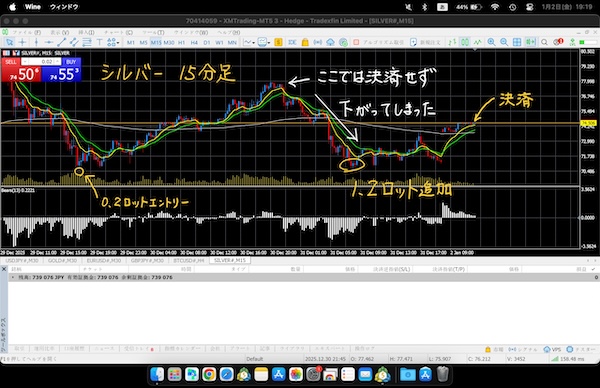The image size is (600, 388).
Task: Click the Wi-Fi menu bar icon
Action: pyautogui.click(x=495, y=7)
